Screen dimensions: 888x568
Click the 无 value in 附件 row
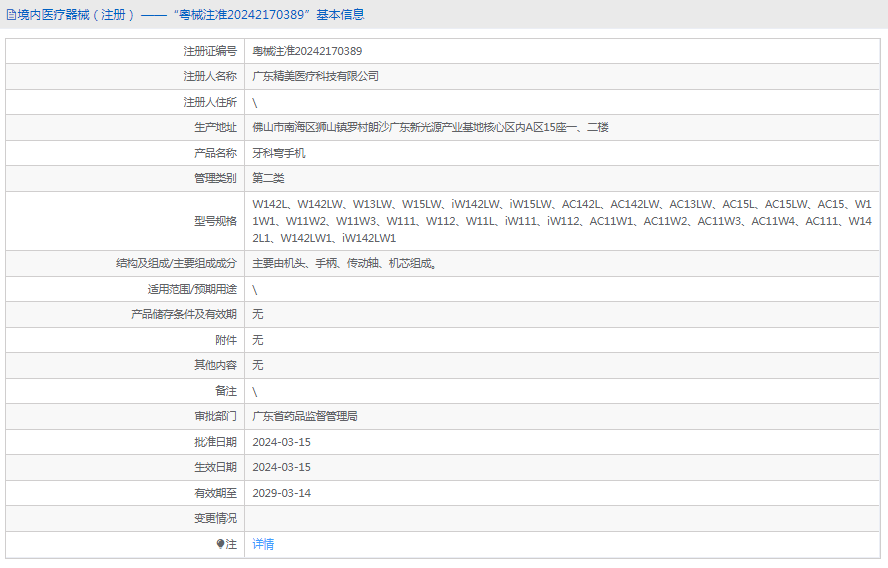pos(258,340)
